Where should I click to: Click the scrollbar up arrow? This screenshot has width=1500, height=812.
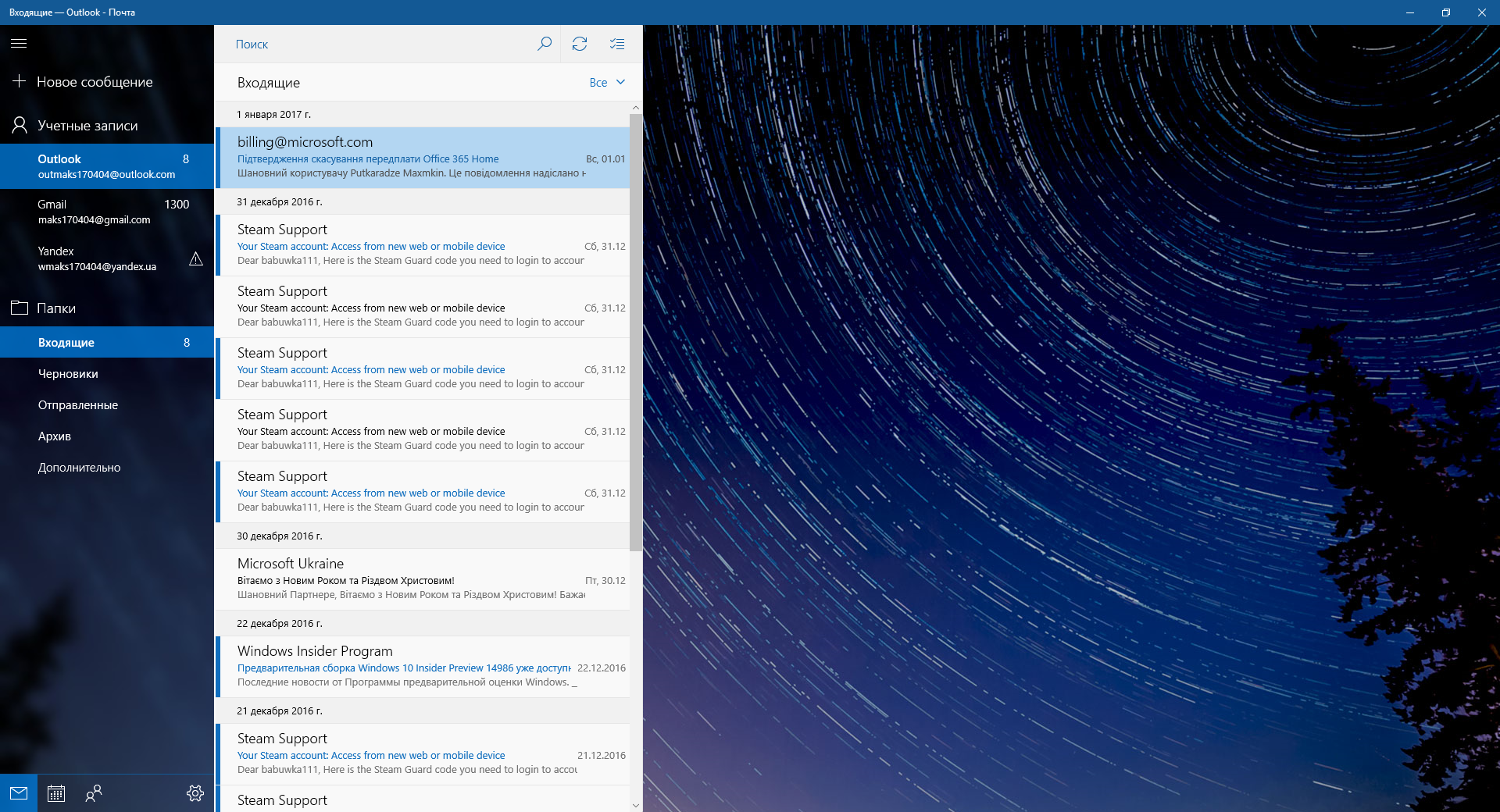(x=636, y=108)
